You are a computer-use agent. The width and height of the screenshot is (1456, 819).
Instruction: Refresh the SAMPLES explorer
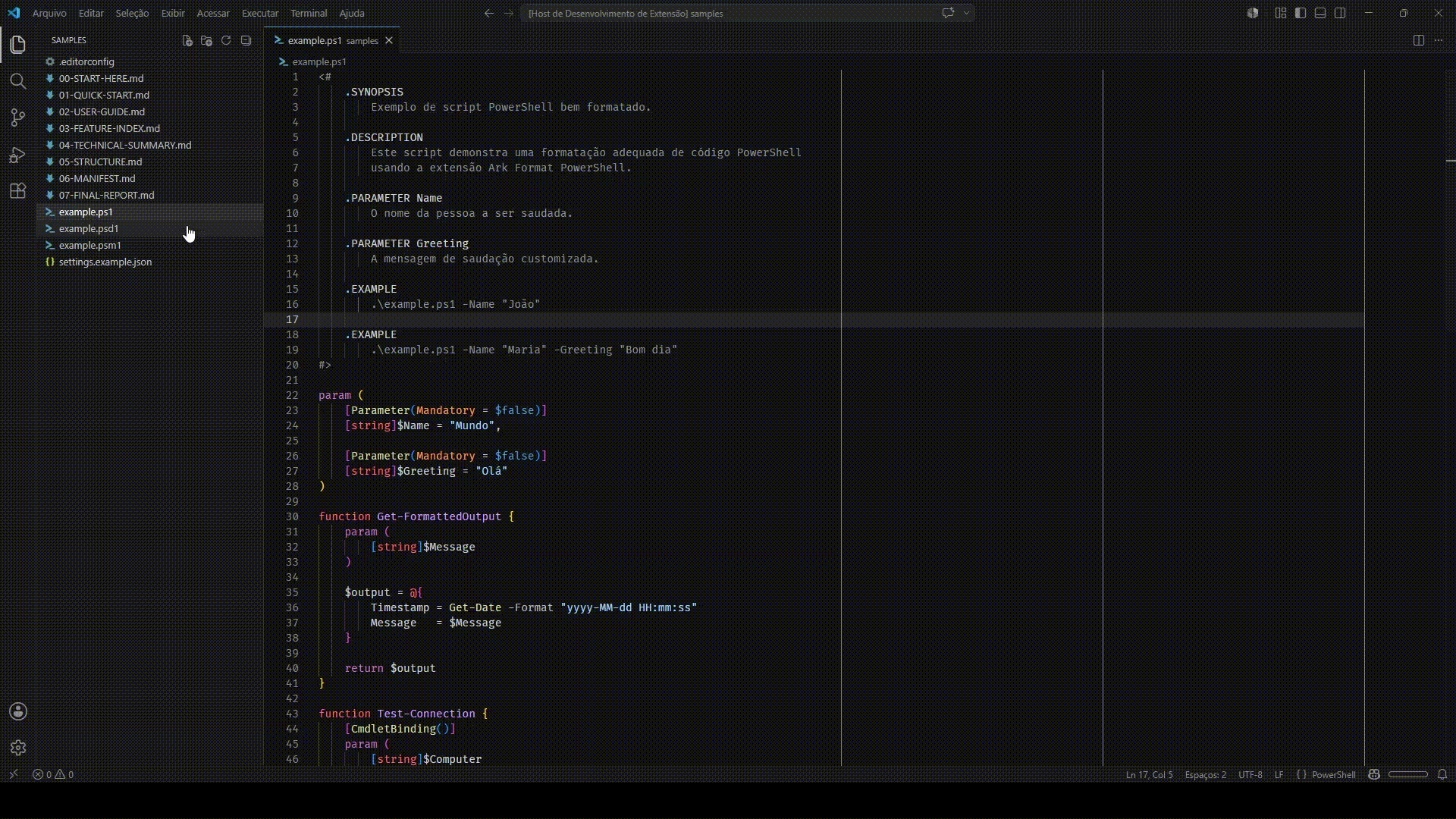226,40
